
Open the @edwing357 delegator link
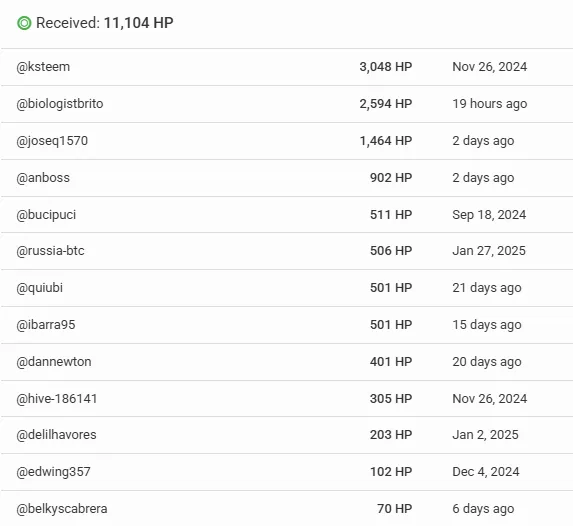(x=53, y=472)
